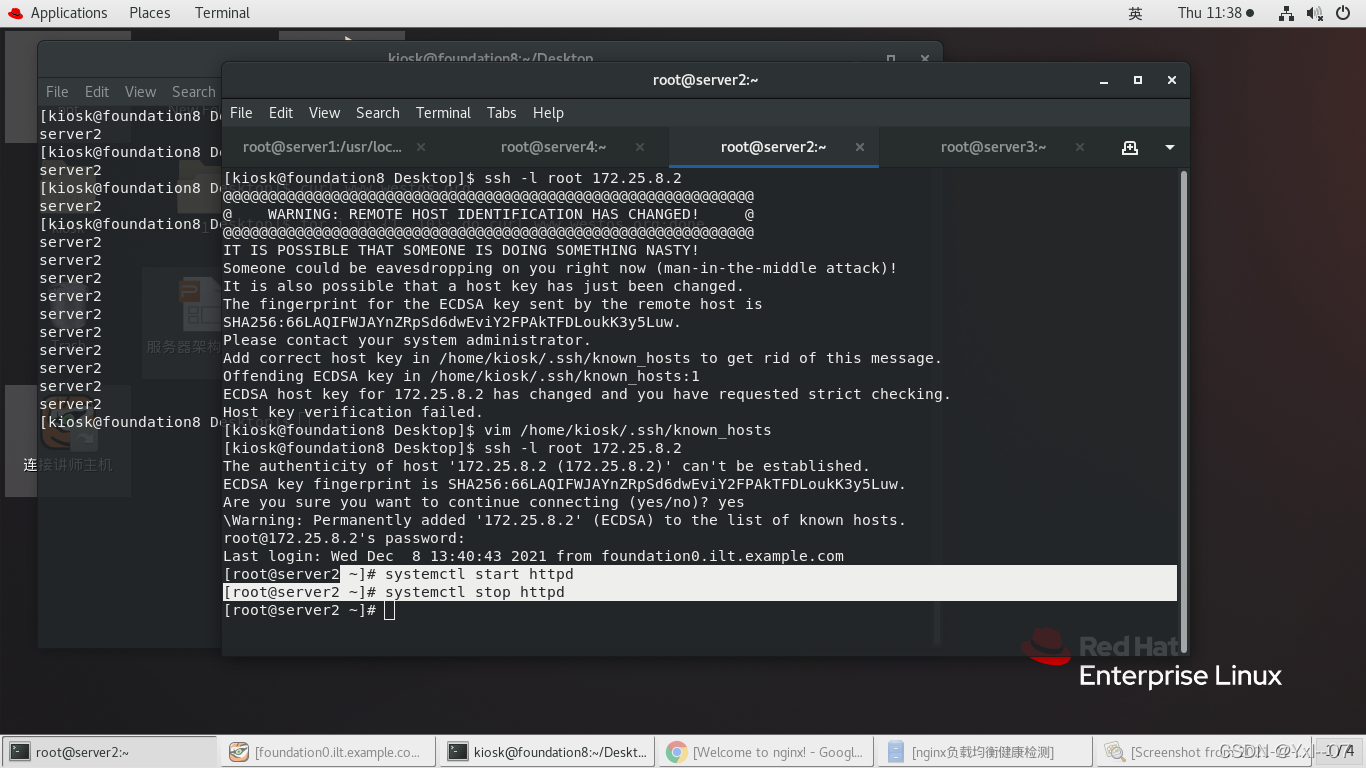Click 'Host key verification failed.' line
1366x768 pixels.
[x=353, y=412]
